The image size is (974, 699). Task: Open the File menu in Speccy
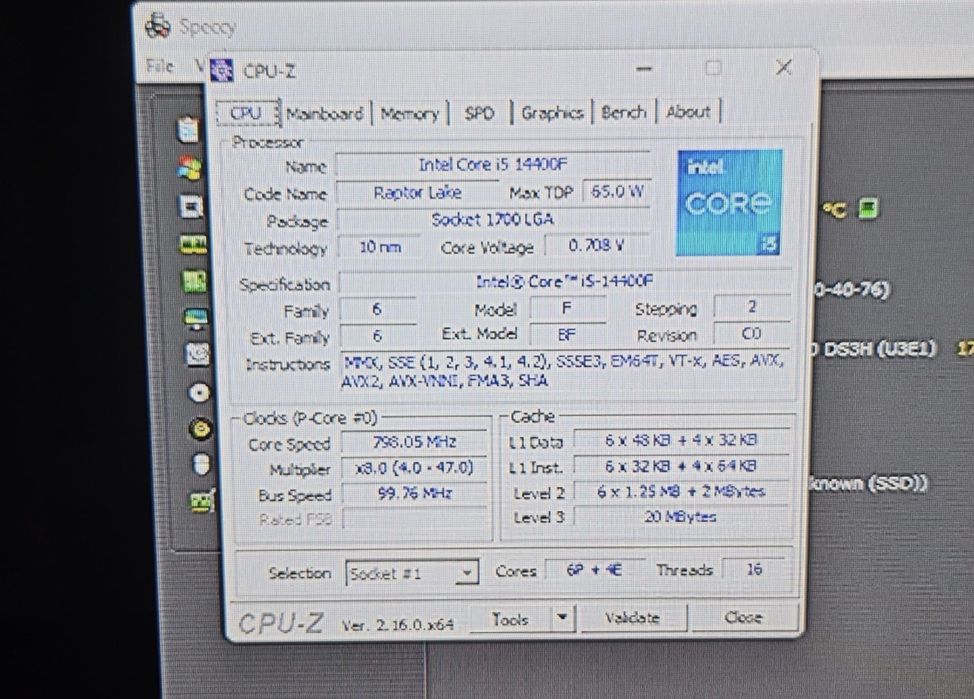[160, 65]
